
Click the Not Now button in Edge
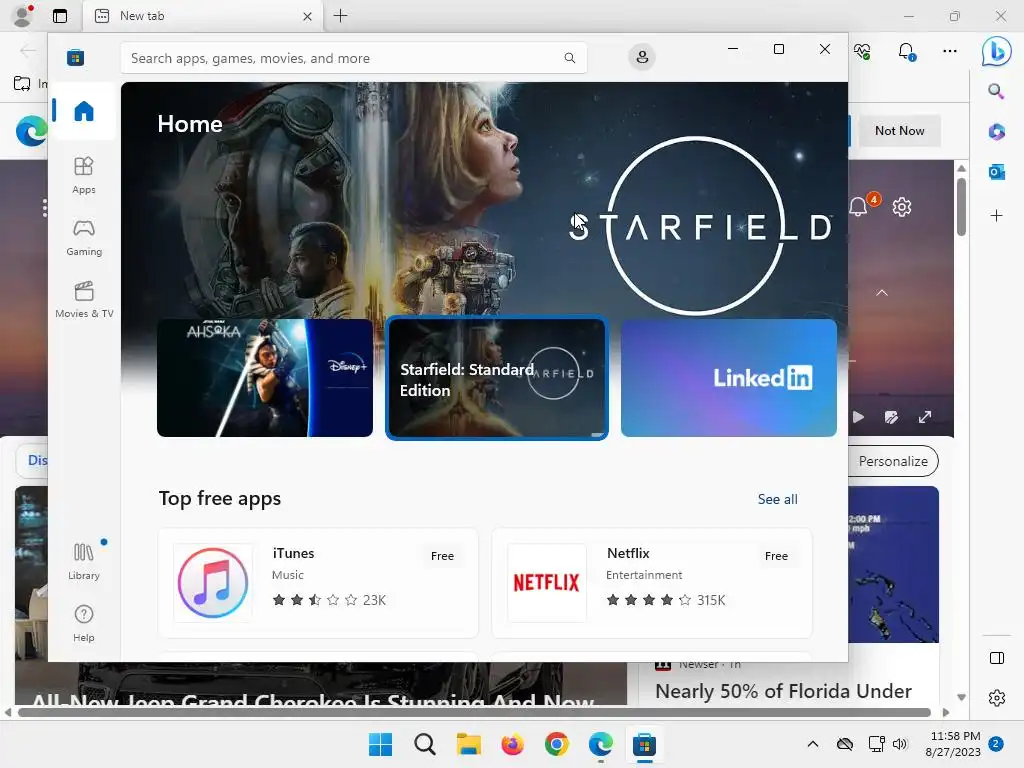click(899, 131)
